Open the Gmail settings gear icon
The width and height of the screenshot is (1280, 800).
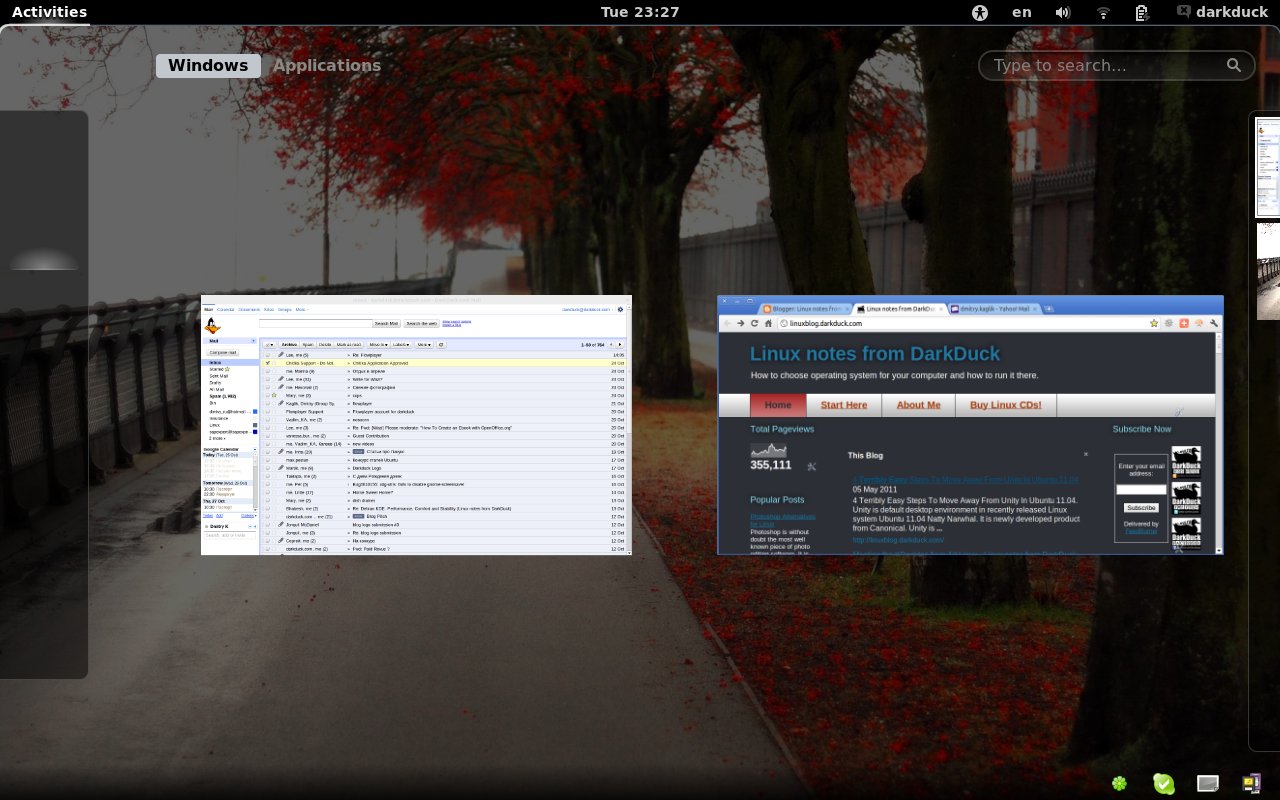coord(621,310)
